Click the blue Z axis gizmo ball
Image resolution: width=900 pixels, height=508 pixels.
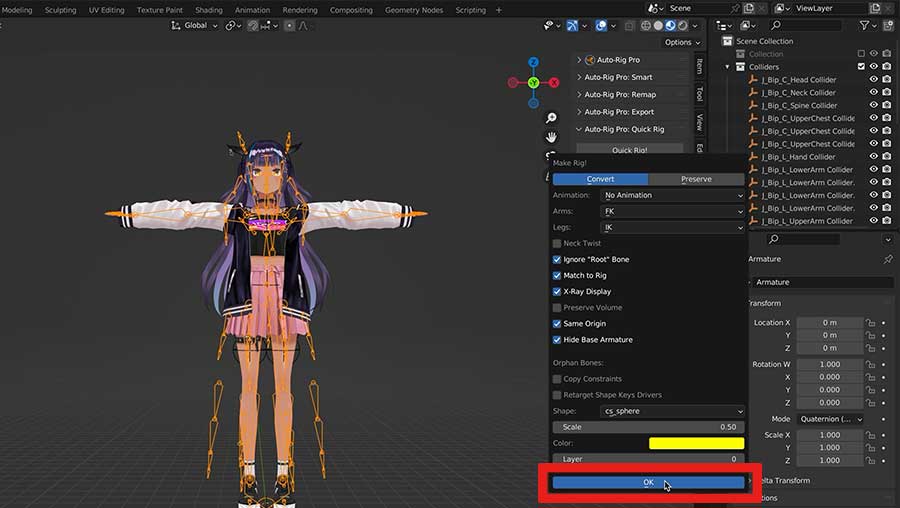pyautogui.click(x=533, y=62)
